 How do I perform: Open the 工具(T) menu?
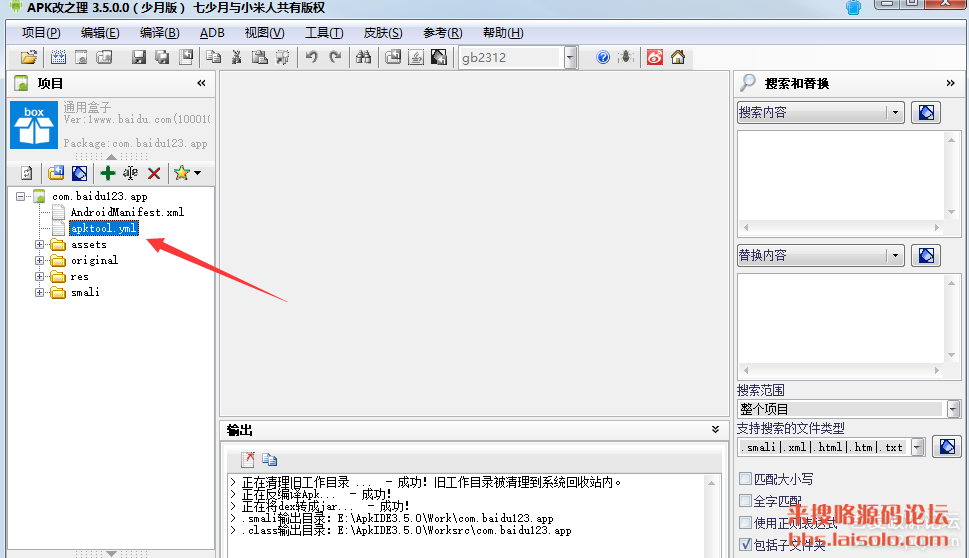click(x=323, y=33)
